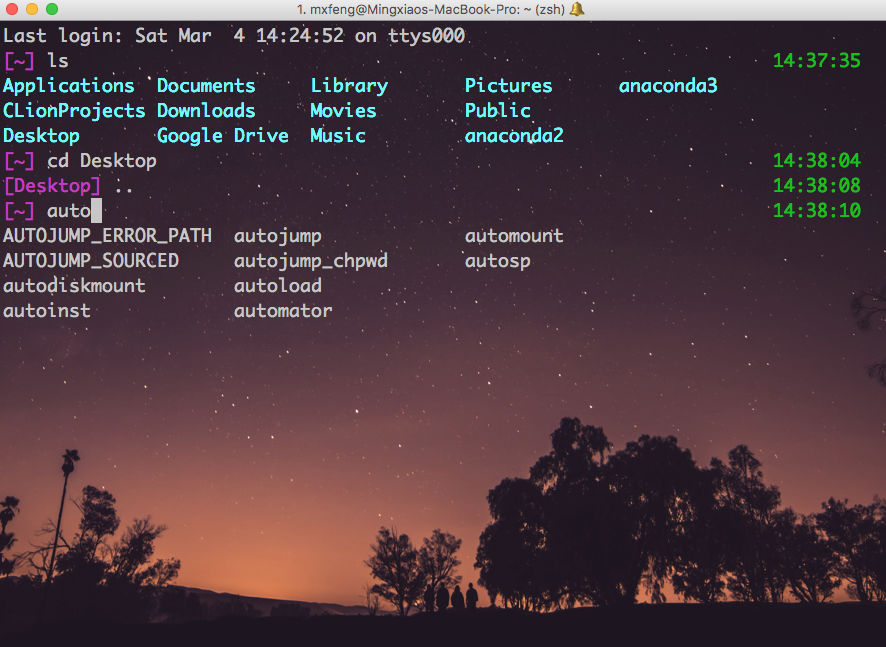The height and width of the screenshot is (647, 886).
Task: Click the anaconda3 directory name
Action: click(668, 86)
